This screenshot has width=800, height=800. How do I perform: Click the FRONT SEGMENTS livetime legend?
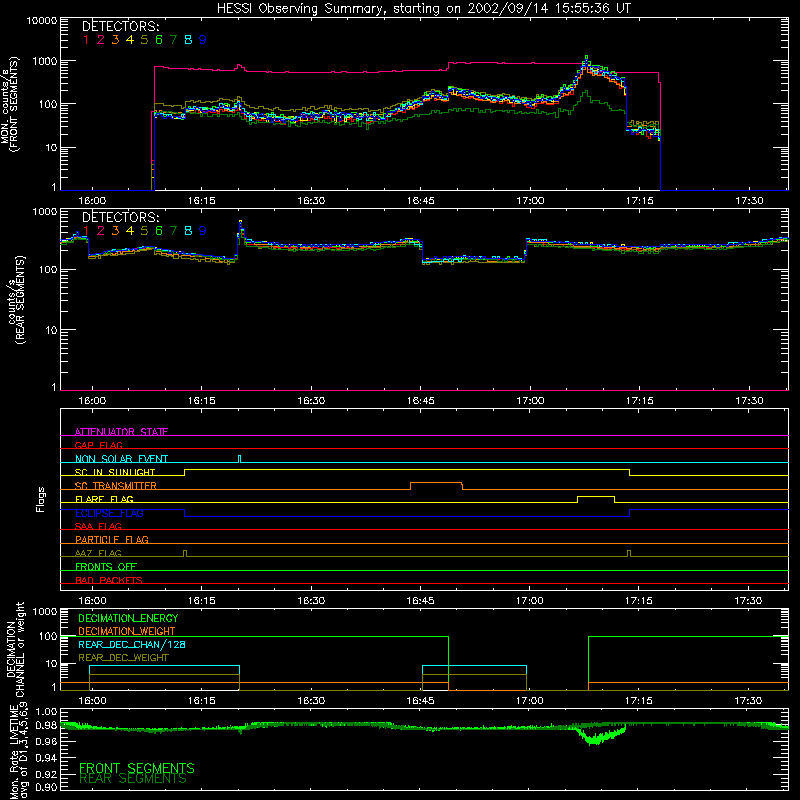click(x=137, y=768)
